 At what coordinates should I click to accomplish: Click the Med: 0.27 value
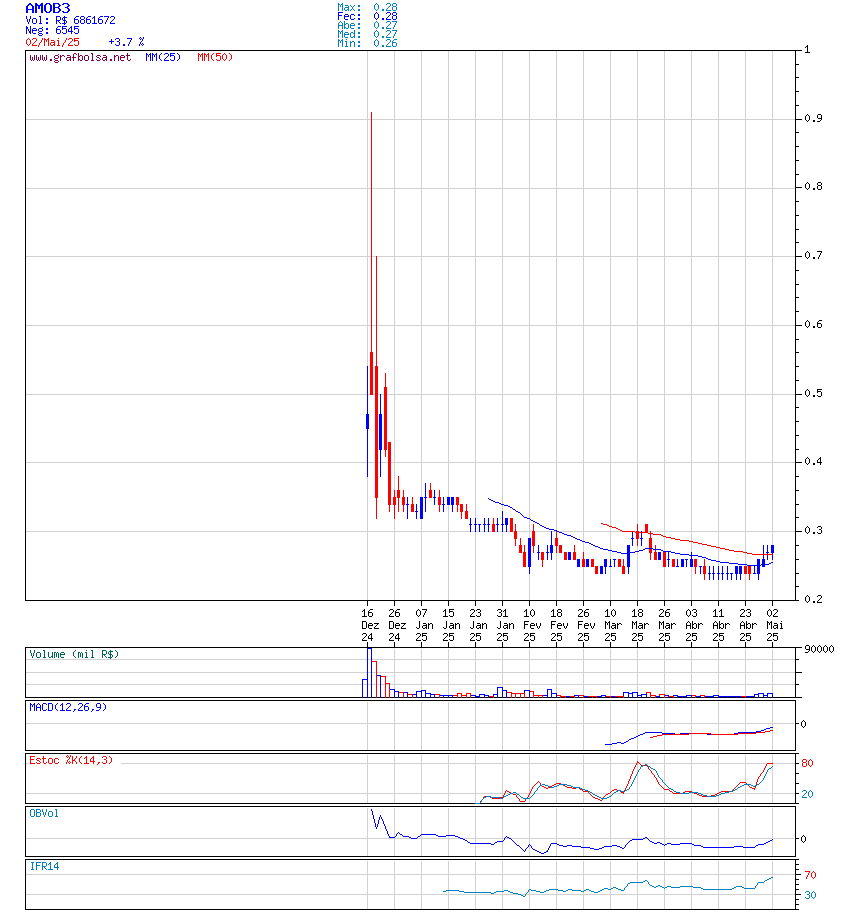tap(367, 34)
